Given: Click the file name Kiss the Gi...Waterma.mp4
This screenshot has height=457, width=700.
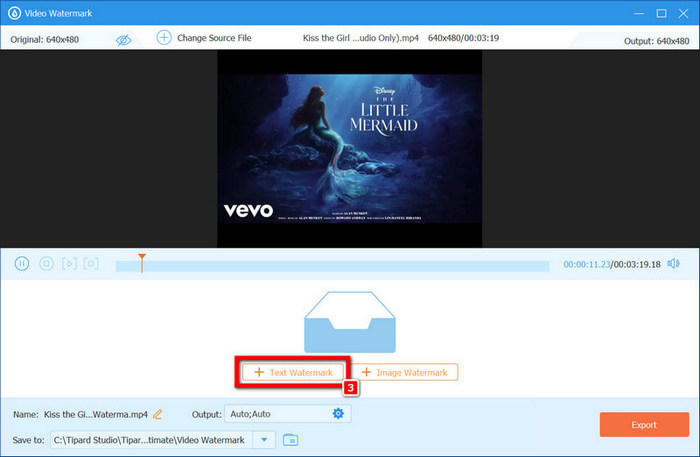Looking at the screenshot, I should pyautogui.click(x=96, y=415).
